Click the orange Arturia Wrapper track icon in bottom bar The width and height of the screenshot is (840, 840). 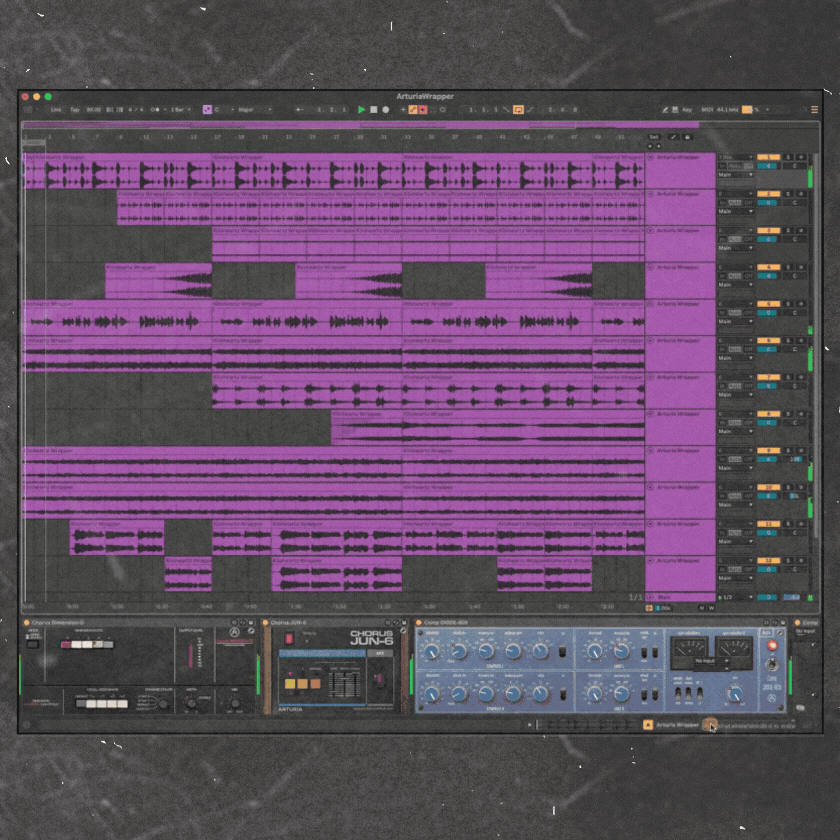point(648,725)
